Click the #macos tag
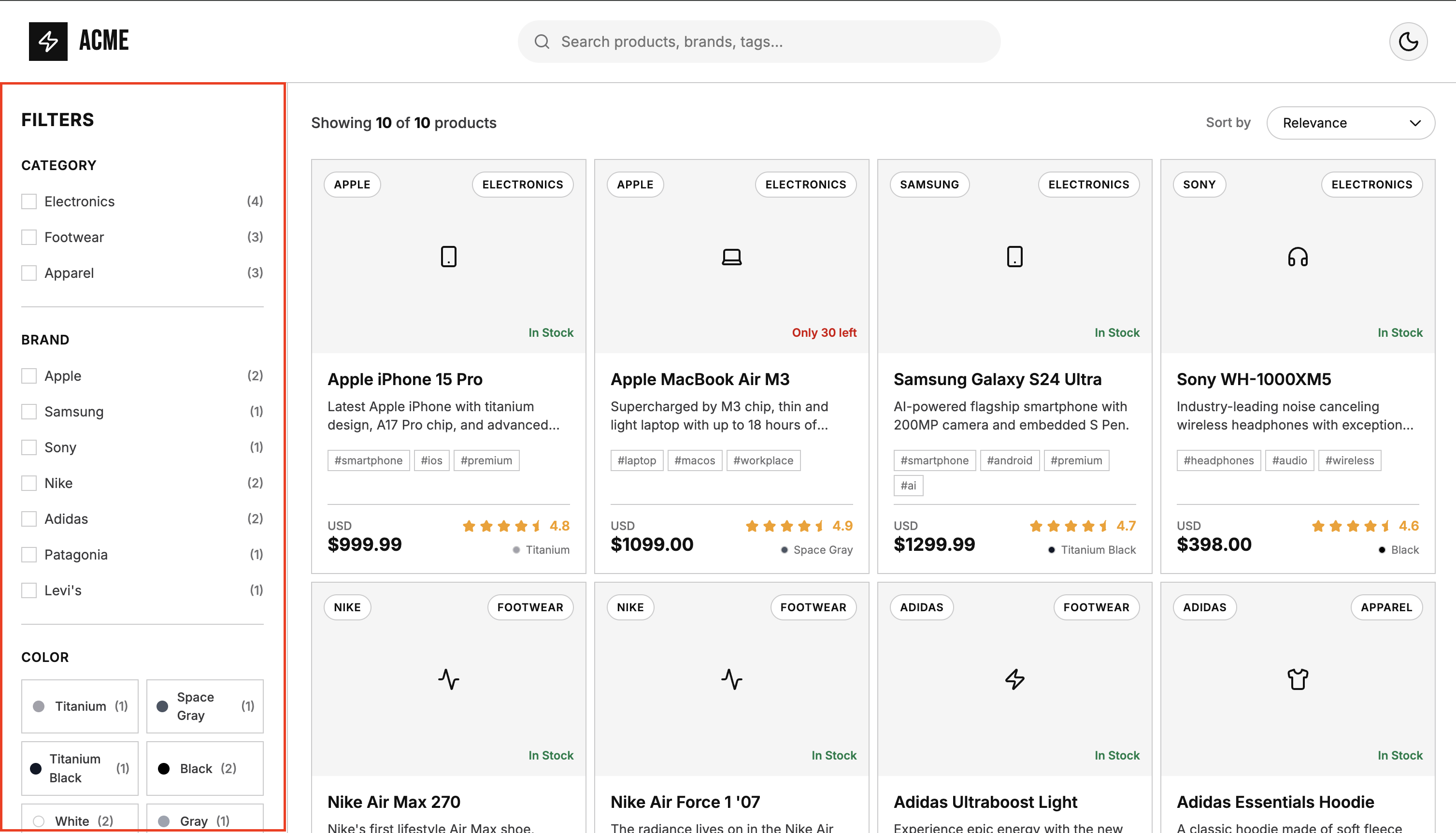 click(694, 460)
